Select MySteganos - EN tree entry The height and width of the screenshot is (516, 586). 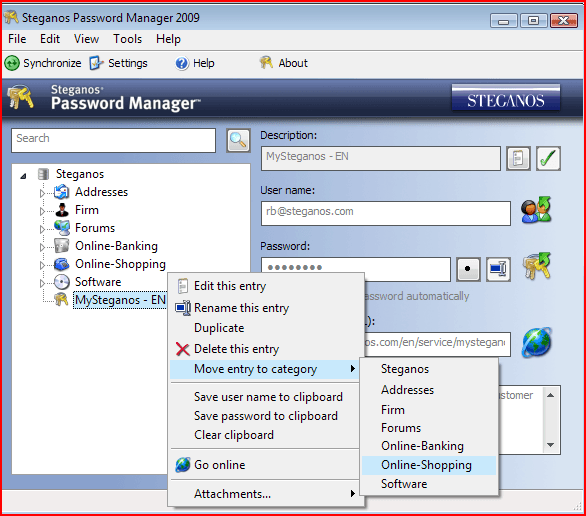pyautogui.click(x=120, y=300)
